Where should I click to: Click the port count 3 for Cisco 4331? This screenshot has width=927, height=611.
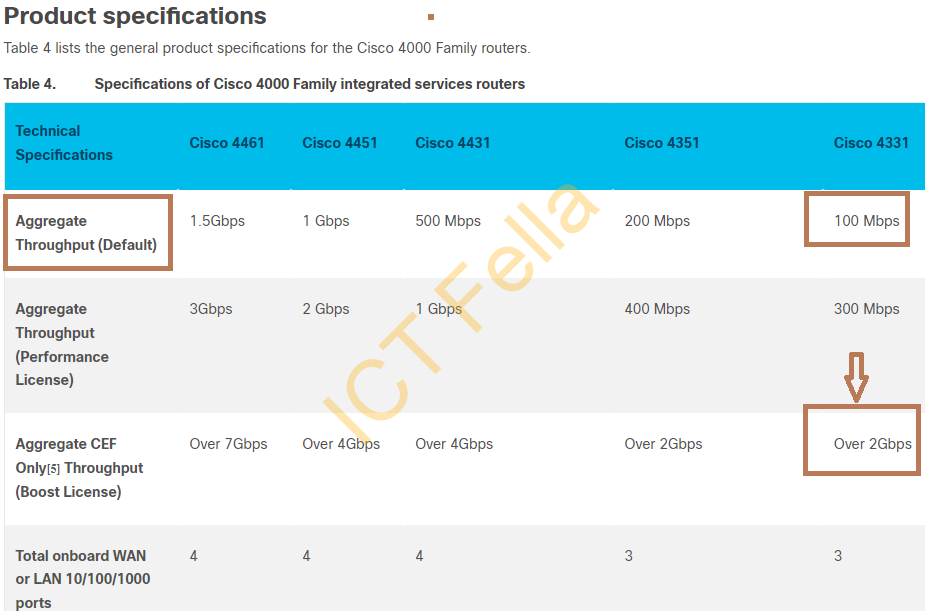pos(838,556)
